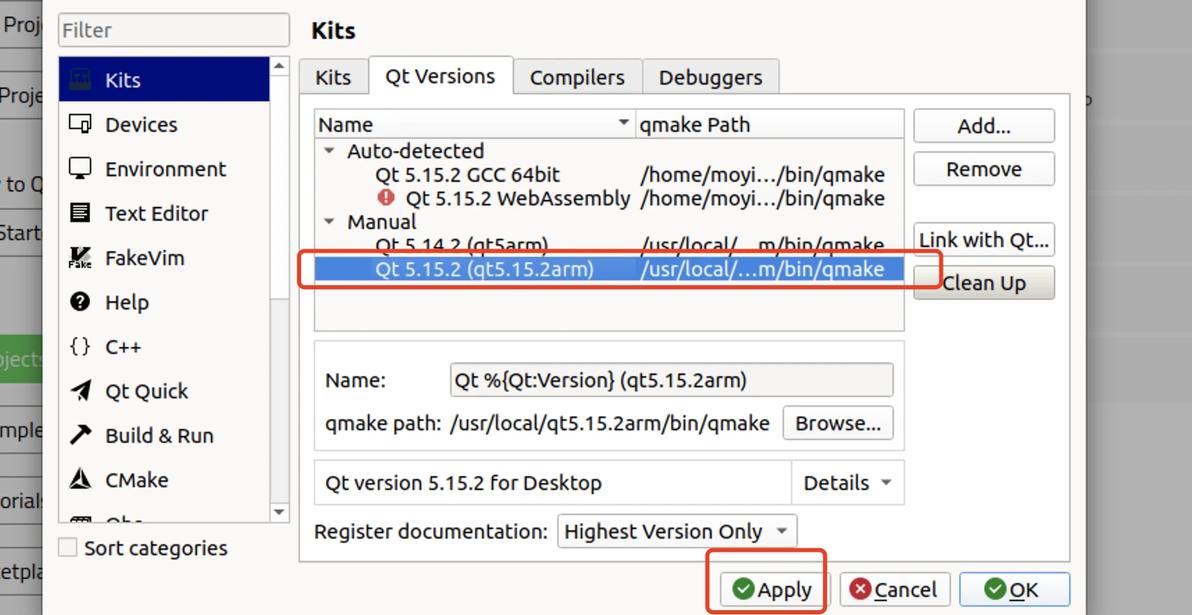Image resolution: width=1192 pixels, height=615 pixels.
Task: Open the Kits category icon
Action: 81,80
